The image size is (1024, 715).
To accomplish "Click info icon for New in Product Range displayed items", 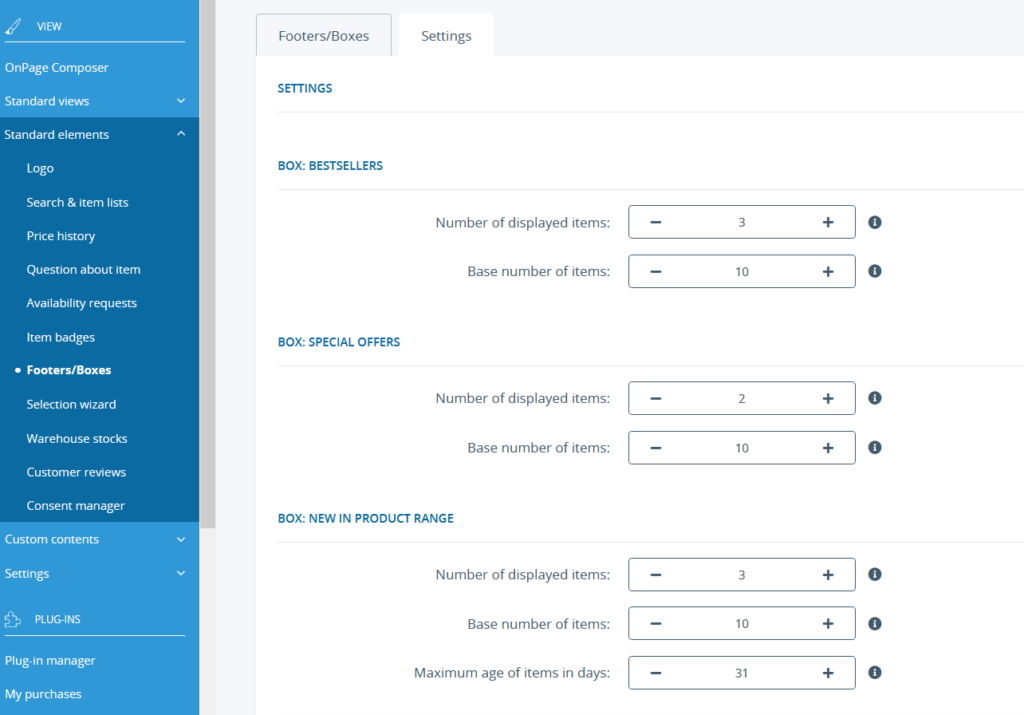I will click(875, 574).
